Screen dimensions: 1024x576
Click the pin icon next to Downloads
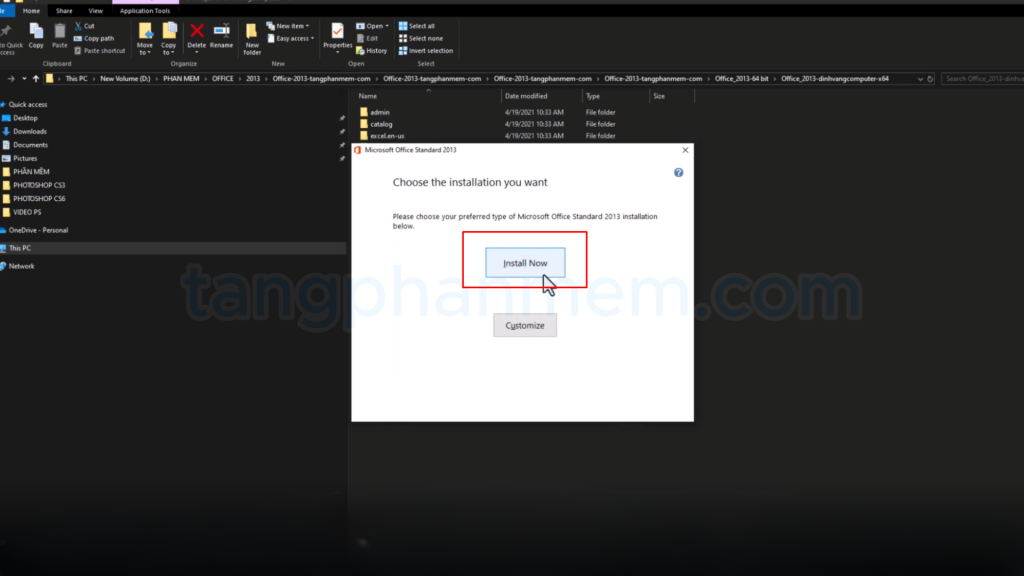coord(342,131)
